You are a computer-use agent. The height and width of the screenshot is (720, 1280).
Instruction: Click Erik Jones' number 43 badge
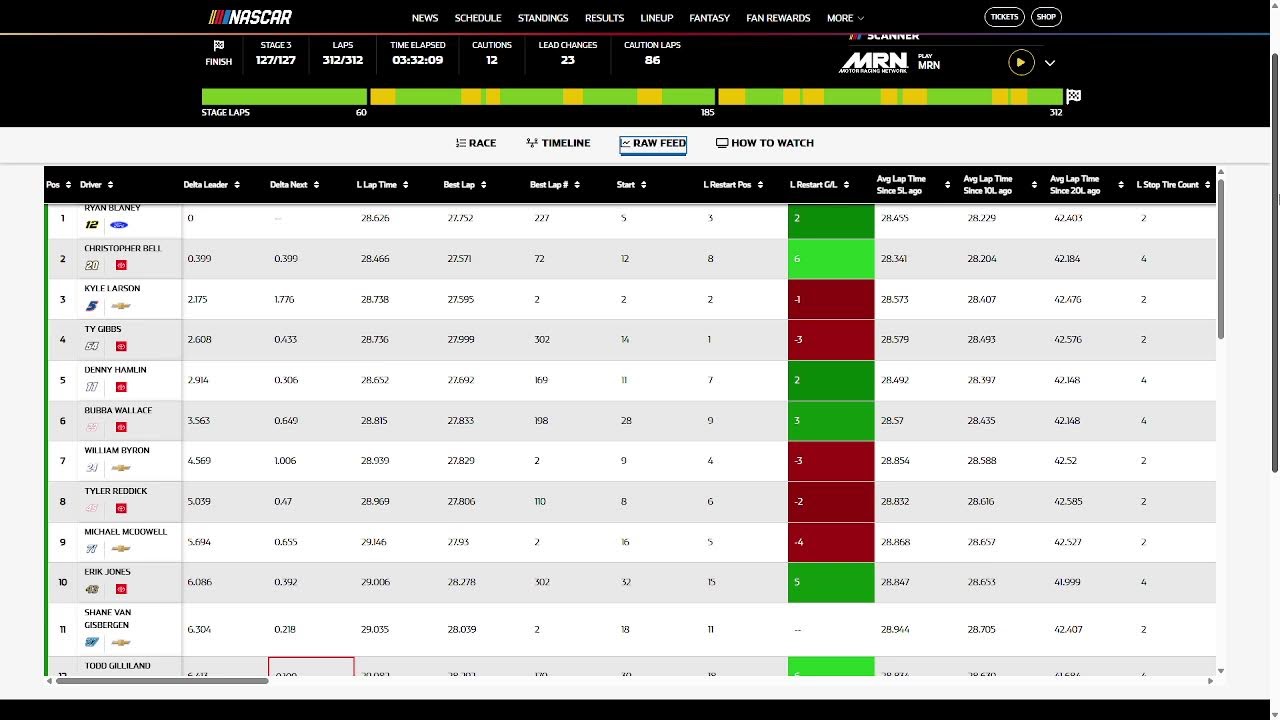(92, 589)
